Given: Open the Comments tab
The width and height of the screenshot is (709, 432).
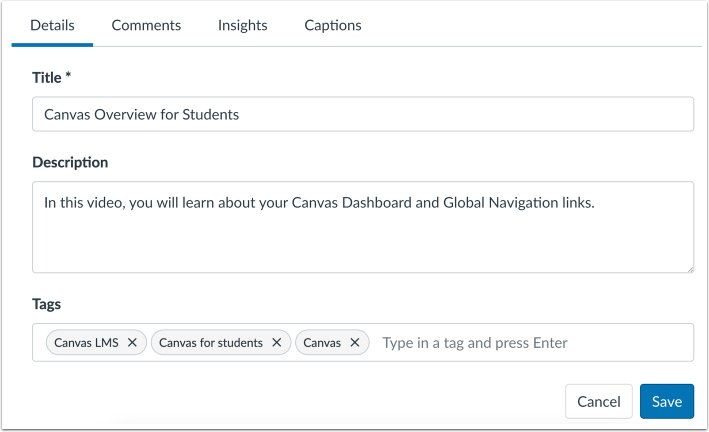Looking at the screenshot, I should (146, 25).
